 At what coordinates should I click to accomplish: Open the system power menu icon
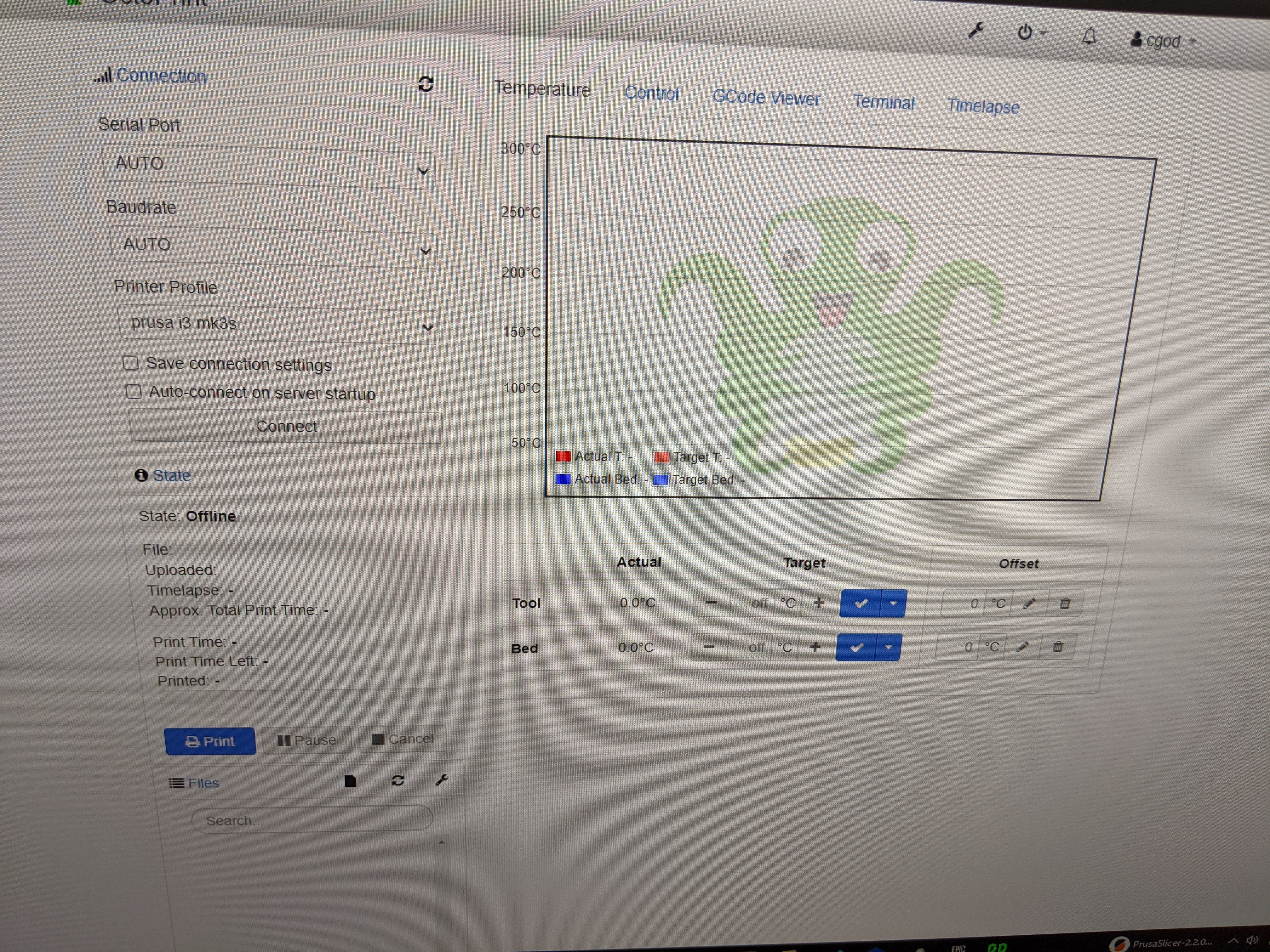click(1031, 33)
